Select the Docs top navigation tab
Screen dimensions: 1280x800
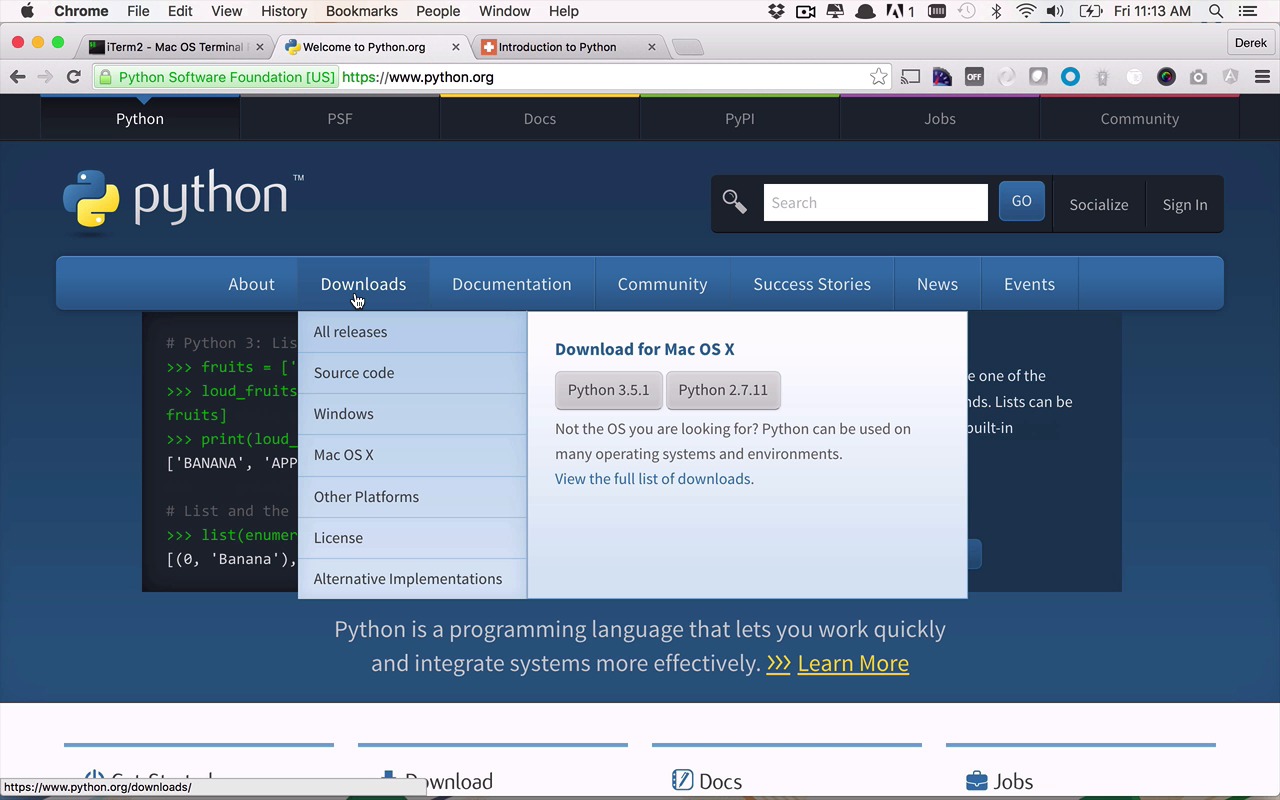click(x=540, y=118)
